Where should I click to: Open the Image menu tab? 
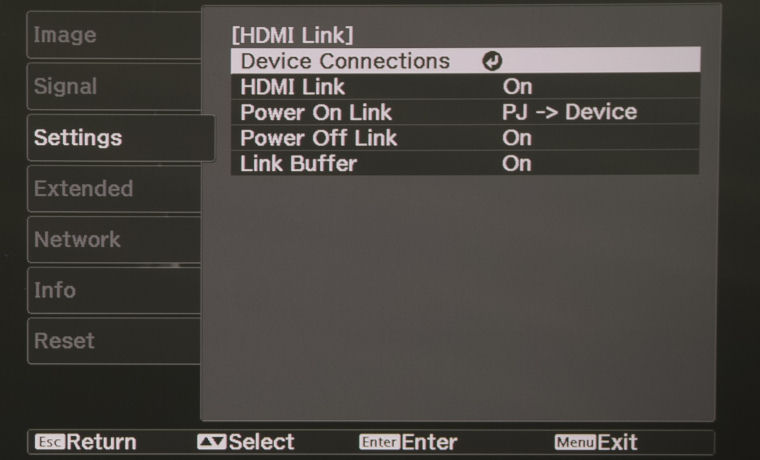[x=114, y=35]
